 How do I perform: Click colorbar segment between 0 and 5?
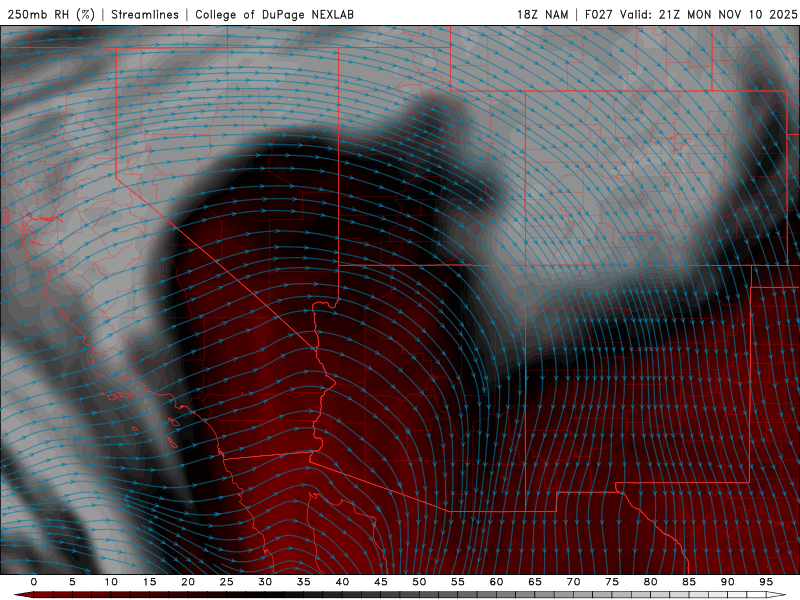[53, 595]
